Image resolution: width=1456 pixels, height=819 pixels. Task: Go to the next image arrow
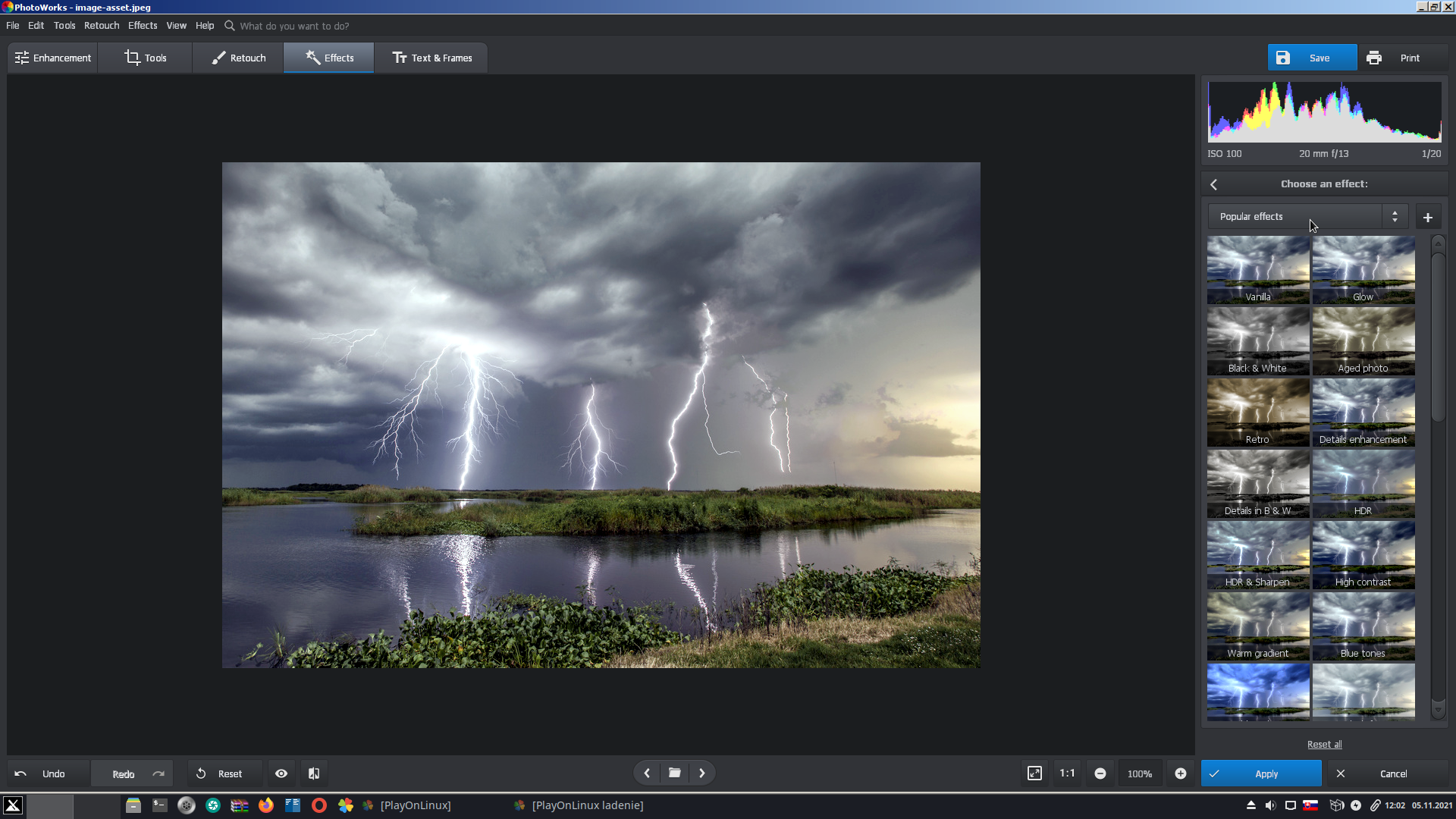tap(702, 773)
